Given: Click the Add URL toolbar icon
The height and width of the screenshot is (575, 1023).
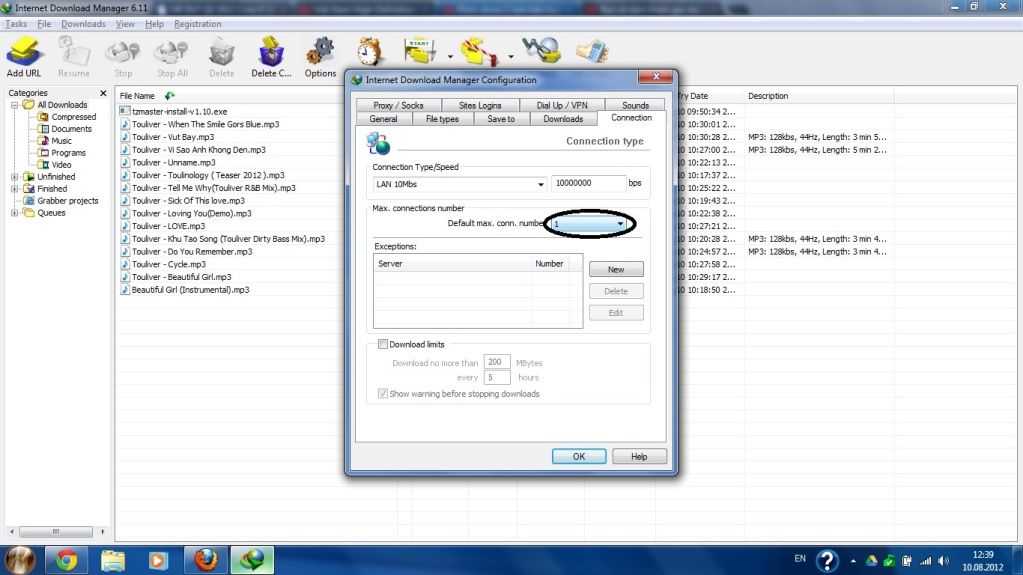Looking at the screenshot, I should 24,57.
